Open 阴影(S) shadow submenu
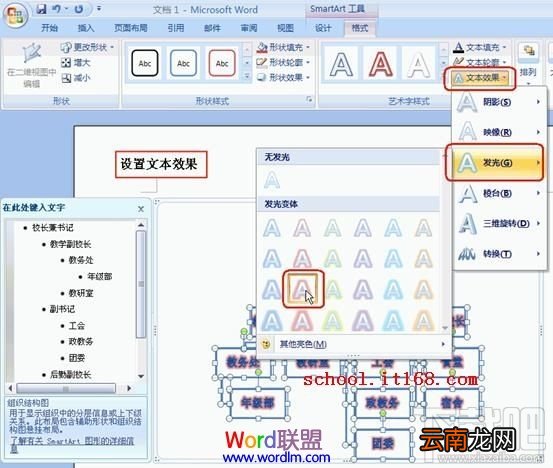 click(x=499, y=102)
